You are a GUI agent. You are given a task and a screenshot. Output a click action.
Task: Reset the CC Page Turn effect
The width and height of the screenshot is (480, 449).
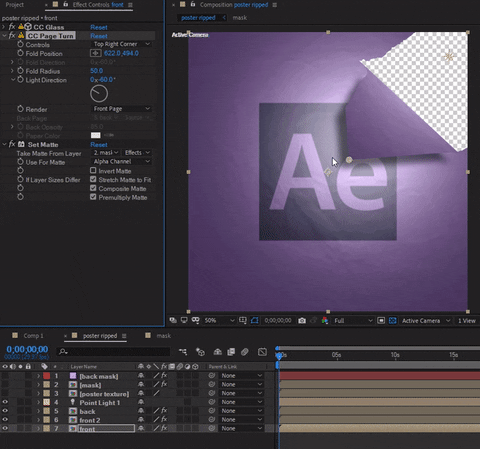[x=99, y=36]
